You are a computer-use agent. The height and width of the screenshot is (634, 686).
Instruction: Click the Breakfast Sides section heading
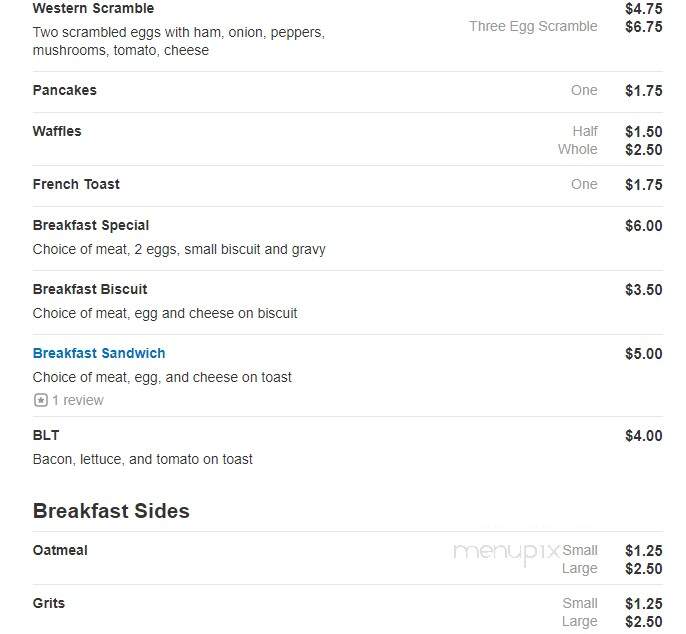tap(111, 511)
